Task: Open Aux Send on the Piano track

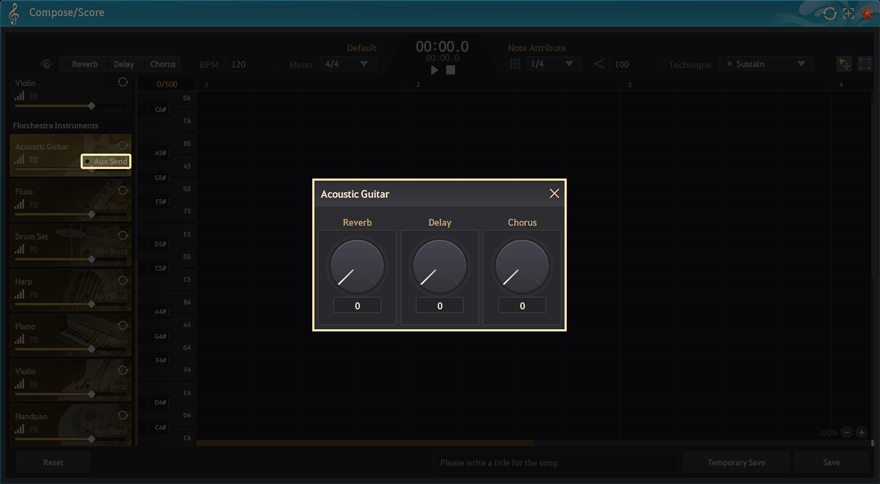Action: (x=106, y=341)
